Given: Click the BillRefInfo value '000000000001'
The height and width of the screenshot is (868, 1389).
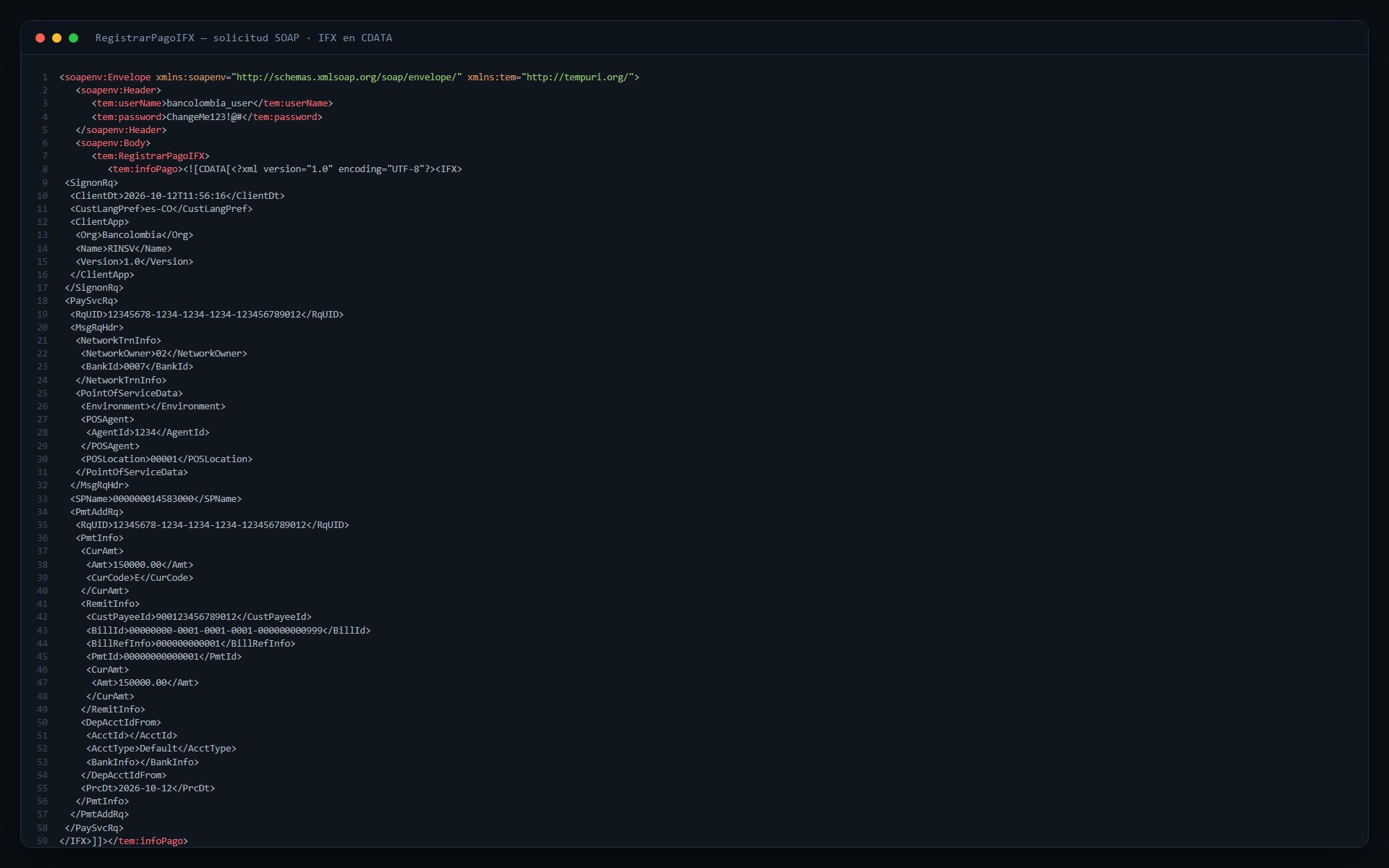Looking at the screenshot, I should click(189, 644).
